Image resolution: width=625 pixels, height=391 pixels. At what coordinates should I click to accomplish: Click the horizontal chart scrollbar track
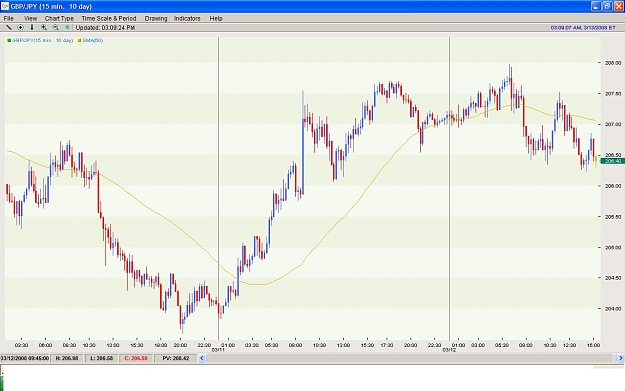click(x=411, y=358)
